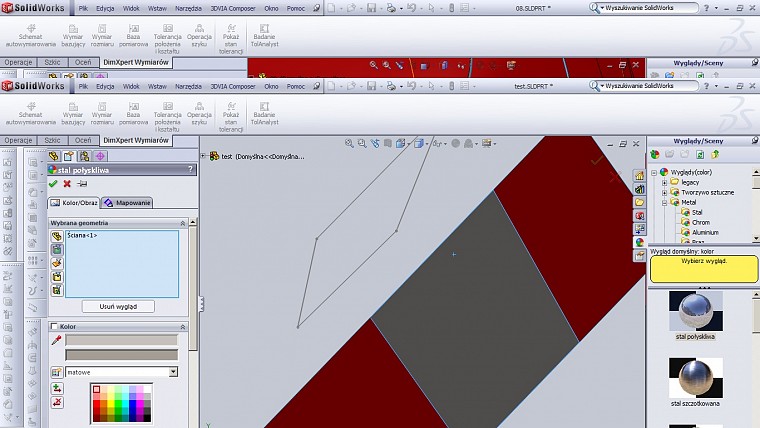This screenshot has height=428, width=760.
Task: Pick pure red in color palette
Action: [96, 403]
